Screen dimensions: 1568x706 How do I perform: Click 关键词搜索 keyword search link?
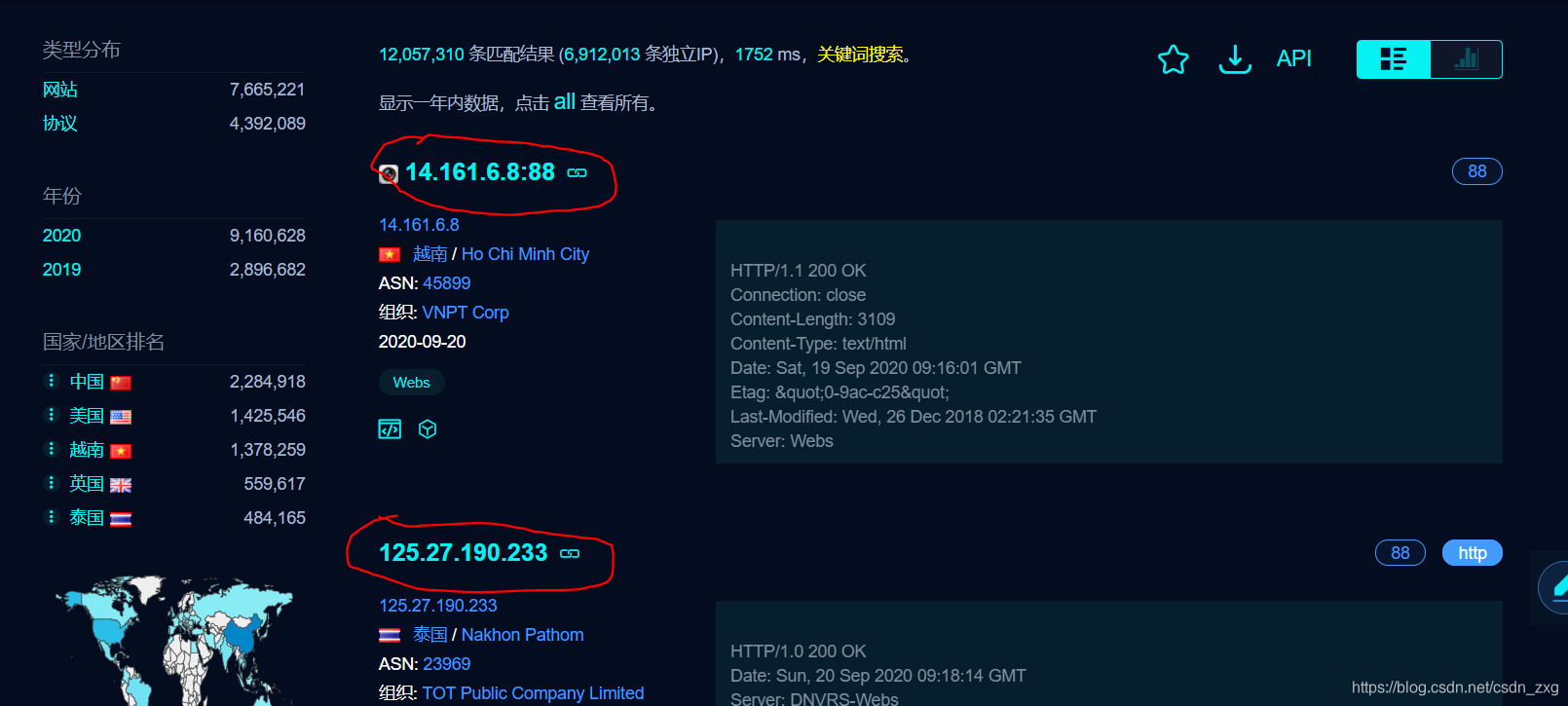(860, 55)
